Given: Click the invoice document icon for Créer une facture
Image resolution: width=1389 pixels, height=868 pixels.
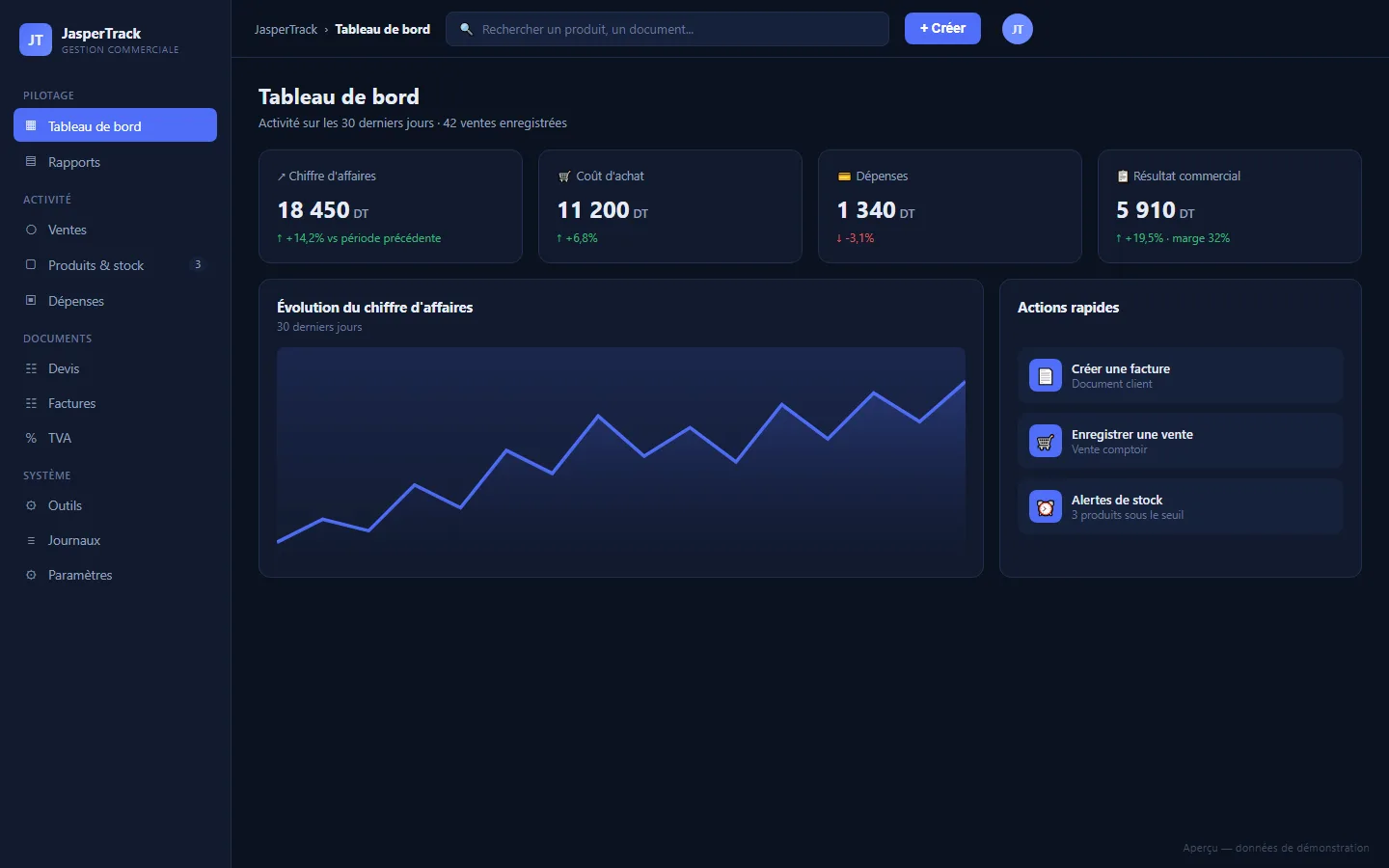Looking at the screenshot, I should (1046, 375).
